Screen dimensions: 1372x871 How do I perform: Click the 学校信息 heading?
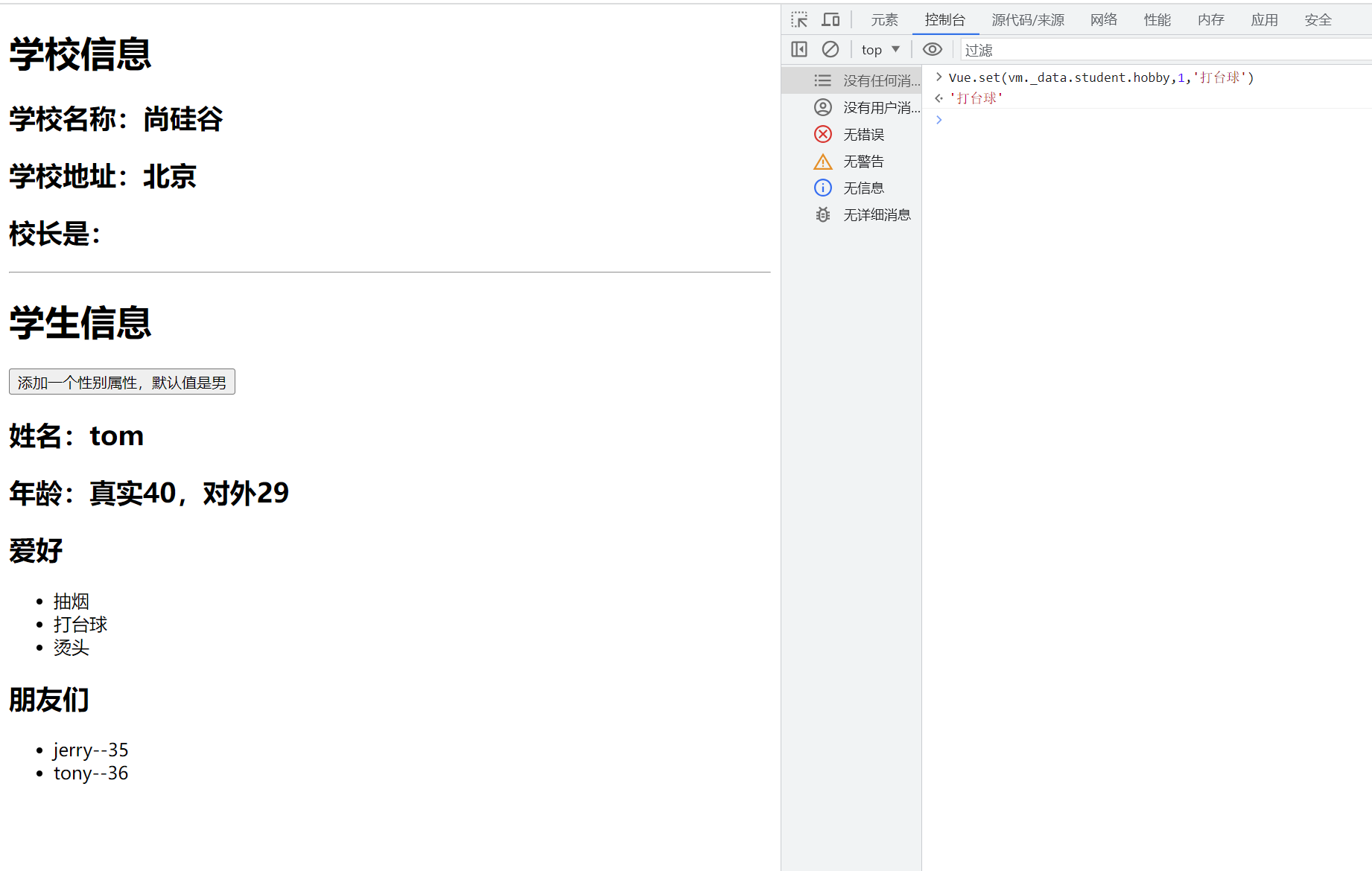80,54
